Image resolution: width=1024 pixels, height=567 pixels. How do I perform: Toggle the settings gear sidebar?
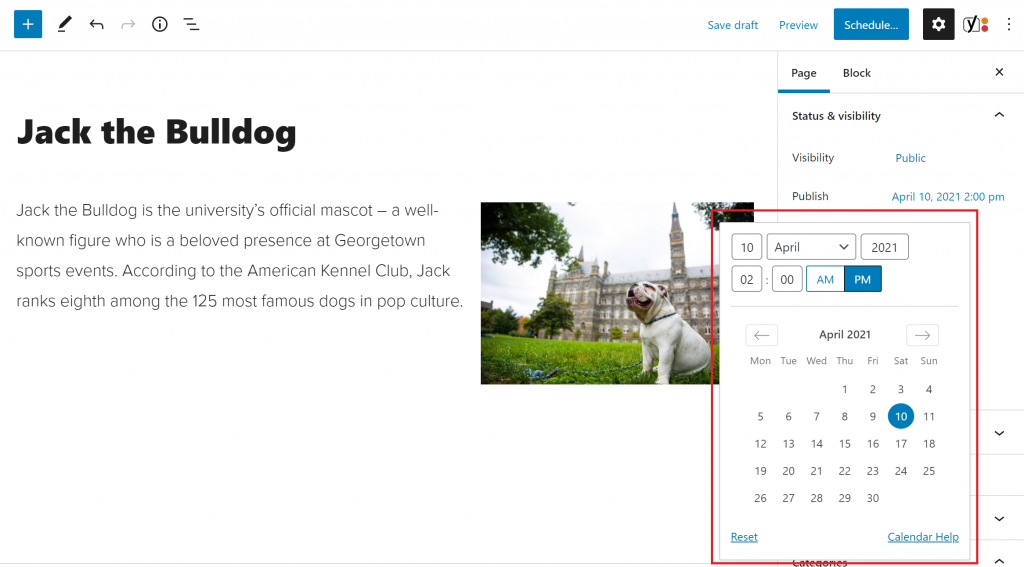click(x=938, y=24)
